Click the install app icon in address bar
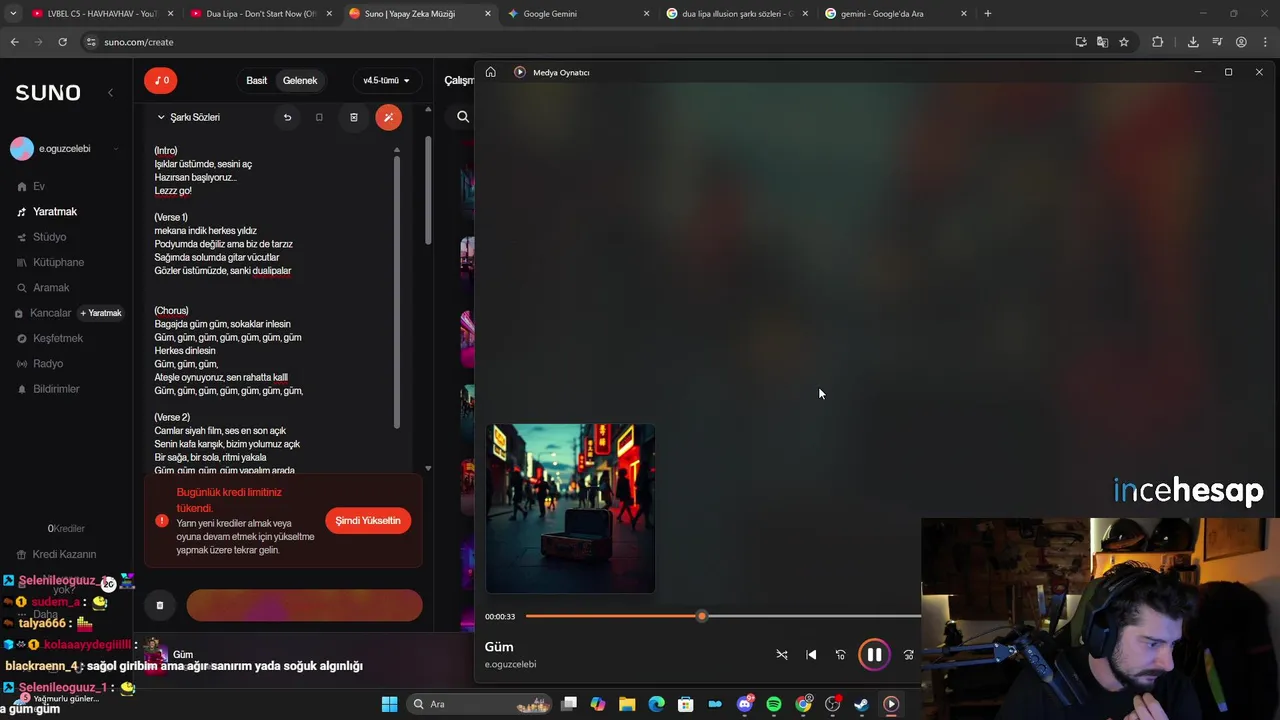 click(1081, 42)
